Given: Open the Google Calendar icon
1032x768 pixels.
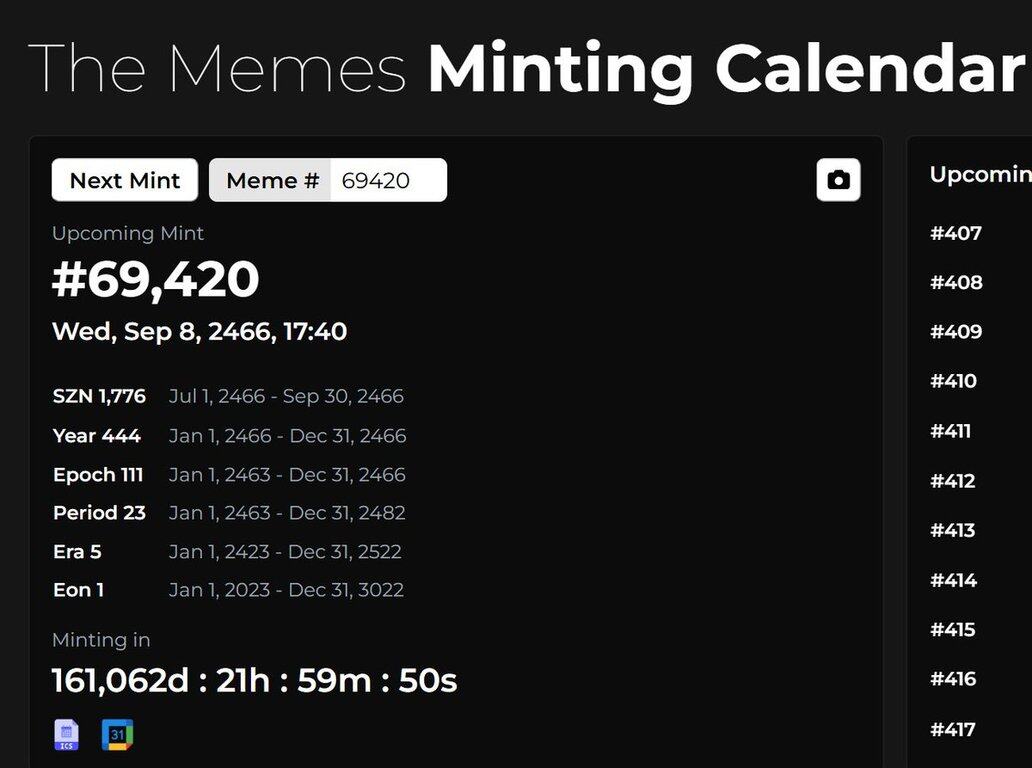Looking at the screenshot, I should click(117, 735).
